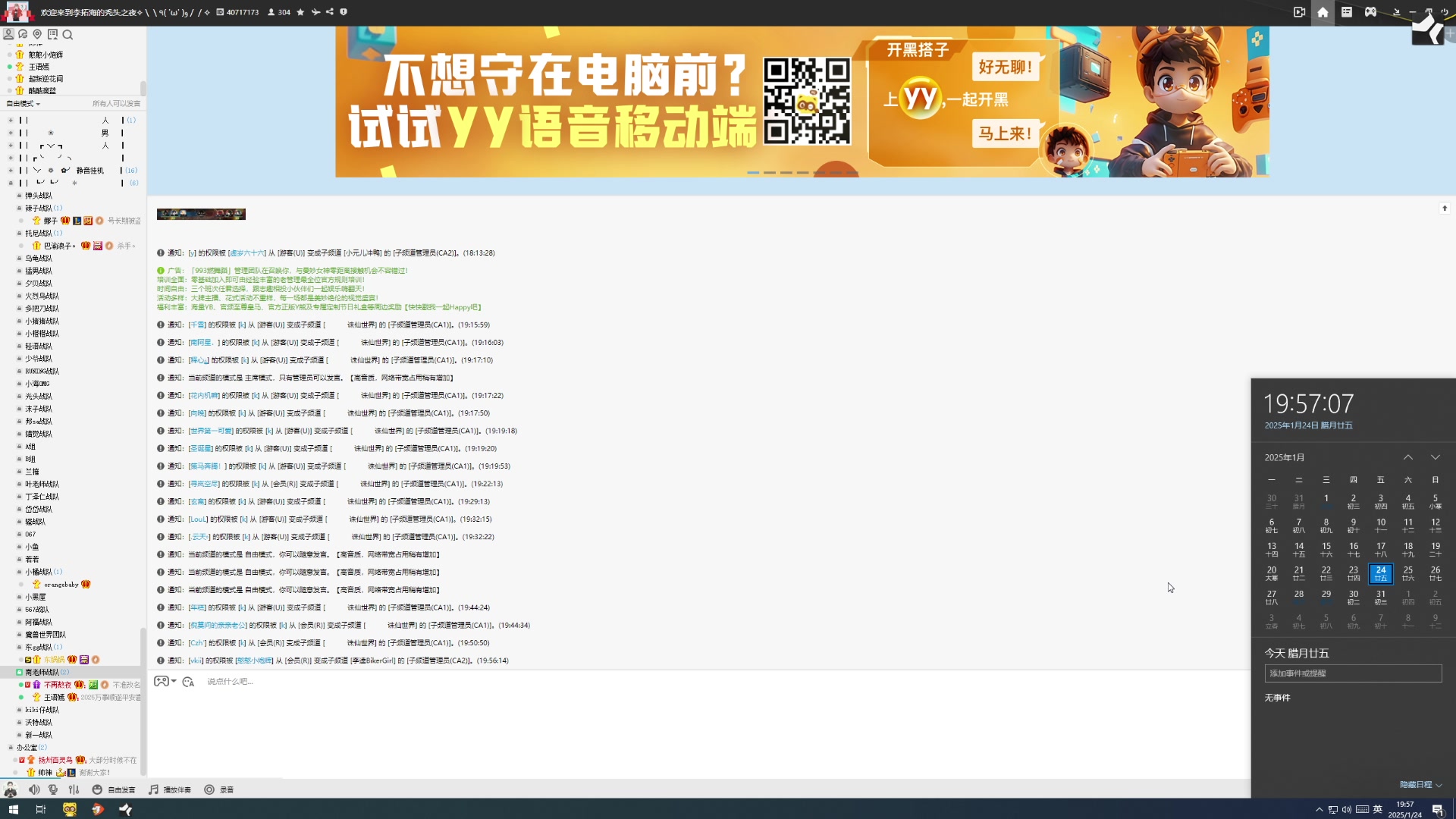Click the sticker face icon in chat input

(x=188, y=682)
